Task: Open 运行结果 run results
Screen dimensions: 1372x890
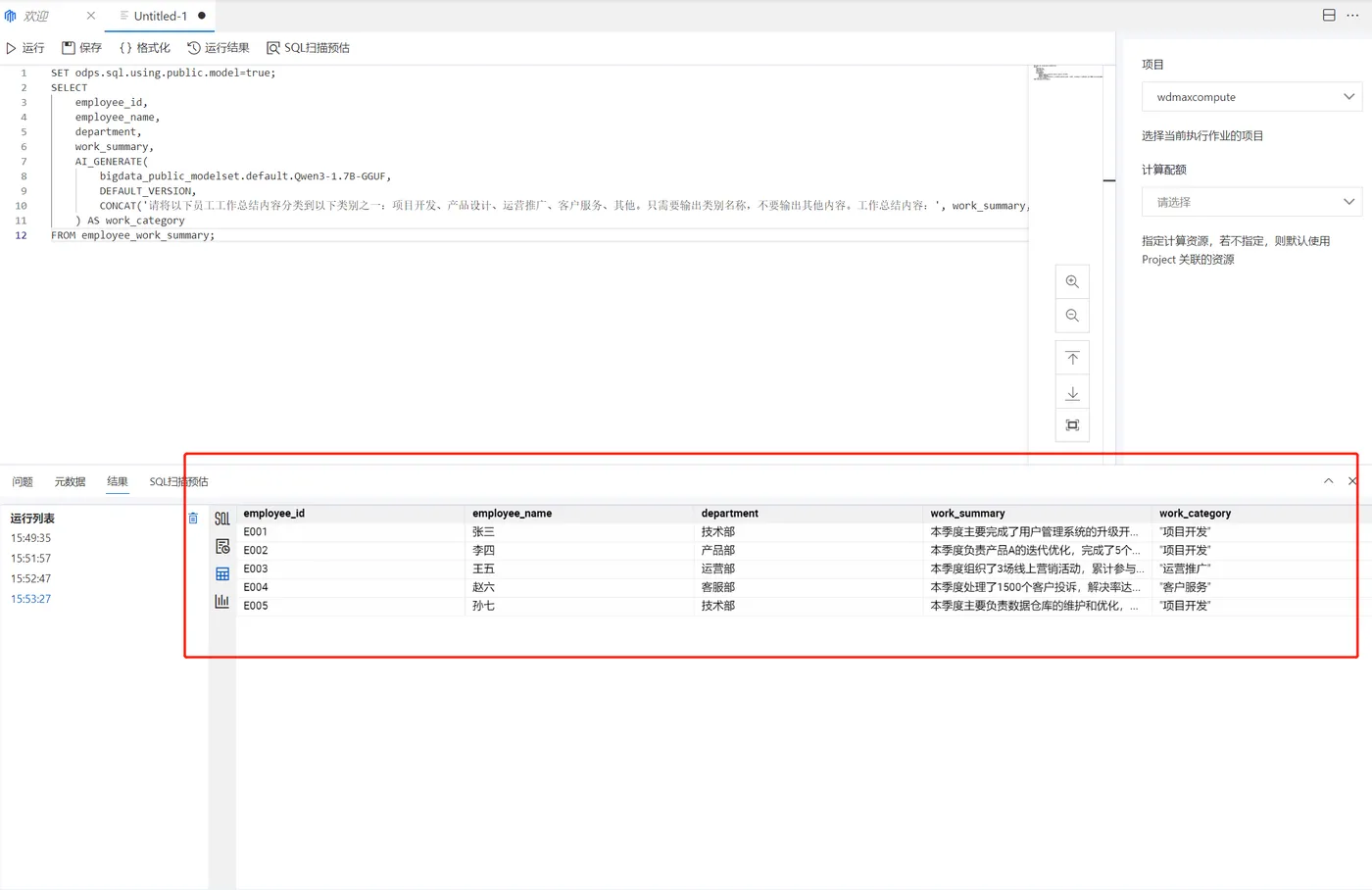Action: click(219, 48)
